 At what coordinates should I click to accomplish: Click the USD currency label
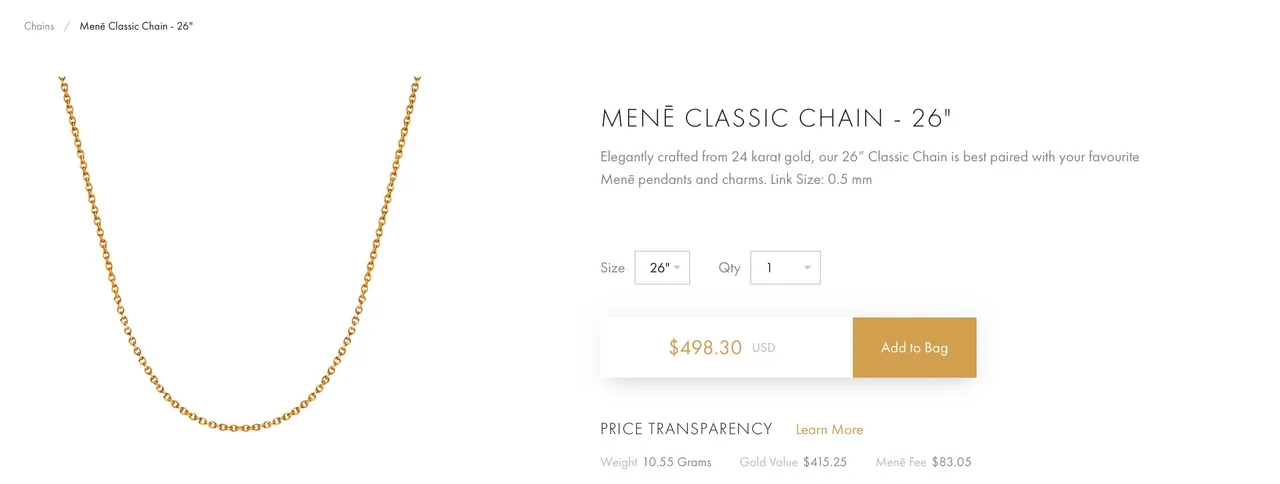[764, 349]
